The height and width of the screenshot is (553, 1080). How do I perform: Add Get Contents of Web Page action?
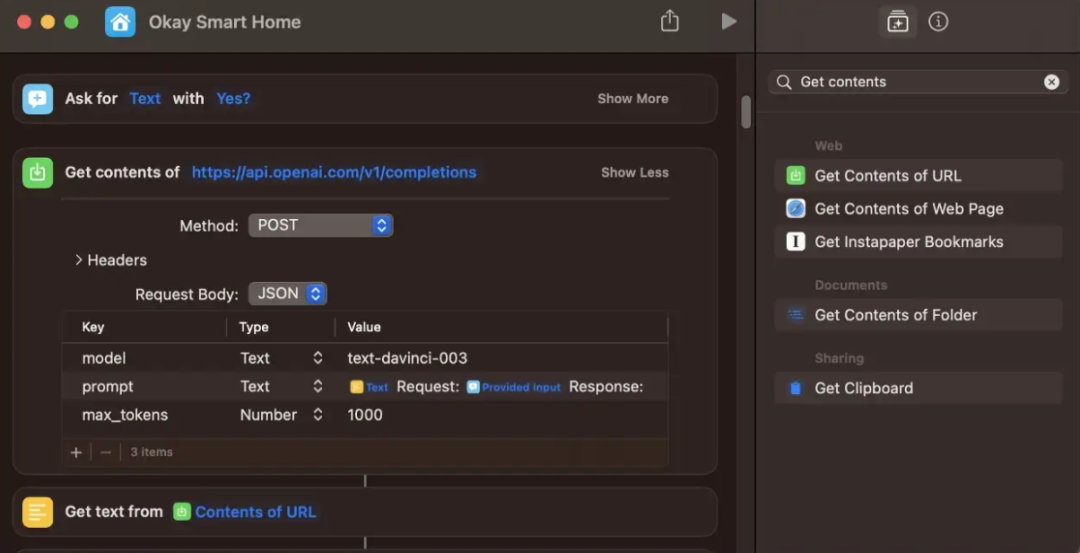click(x=919, y=209)
